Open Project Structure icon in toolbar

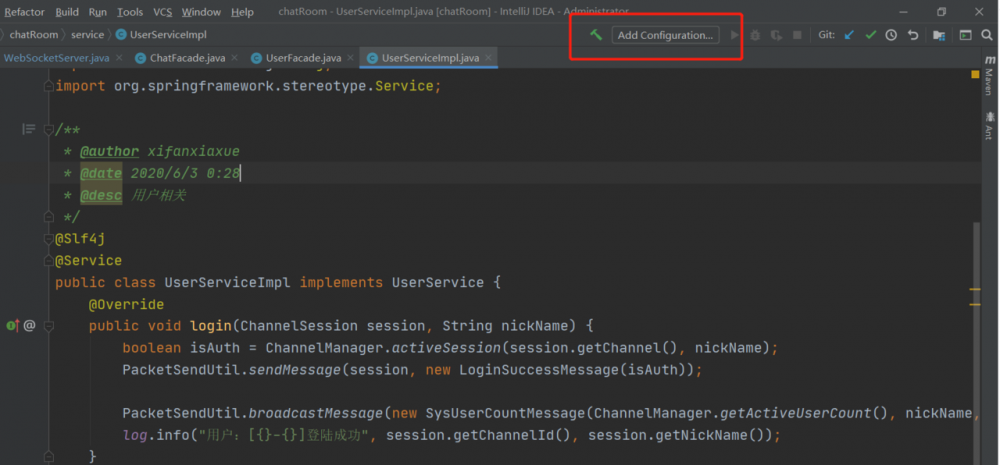tap(939, 35)
